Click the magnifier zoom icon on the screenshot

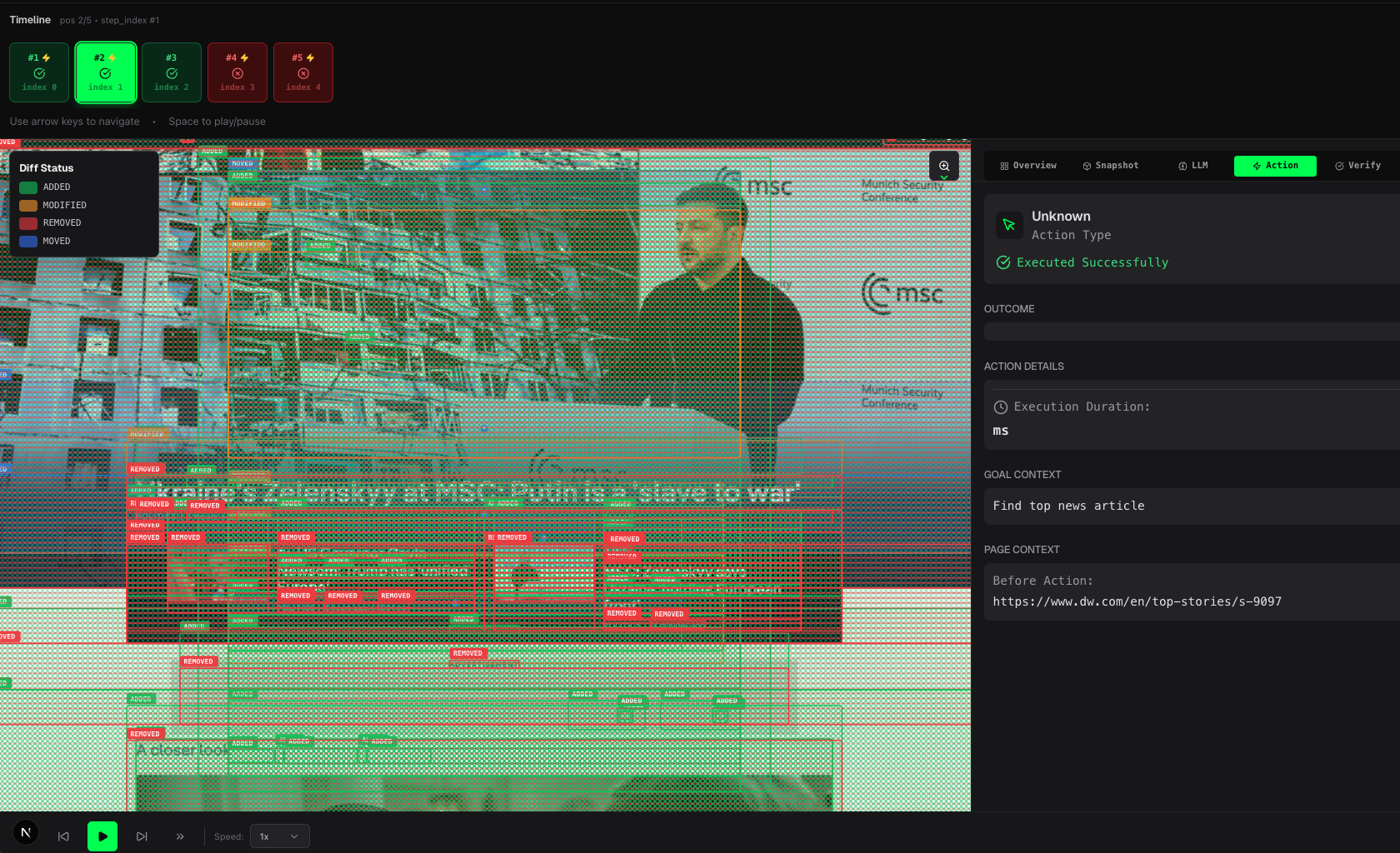click(x=943, y=166)
